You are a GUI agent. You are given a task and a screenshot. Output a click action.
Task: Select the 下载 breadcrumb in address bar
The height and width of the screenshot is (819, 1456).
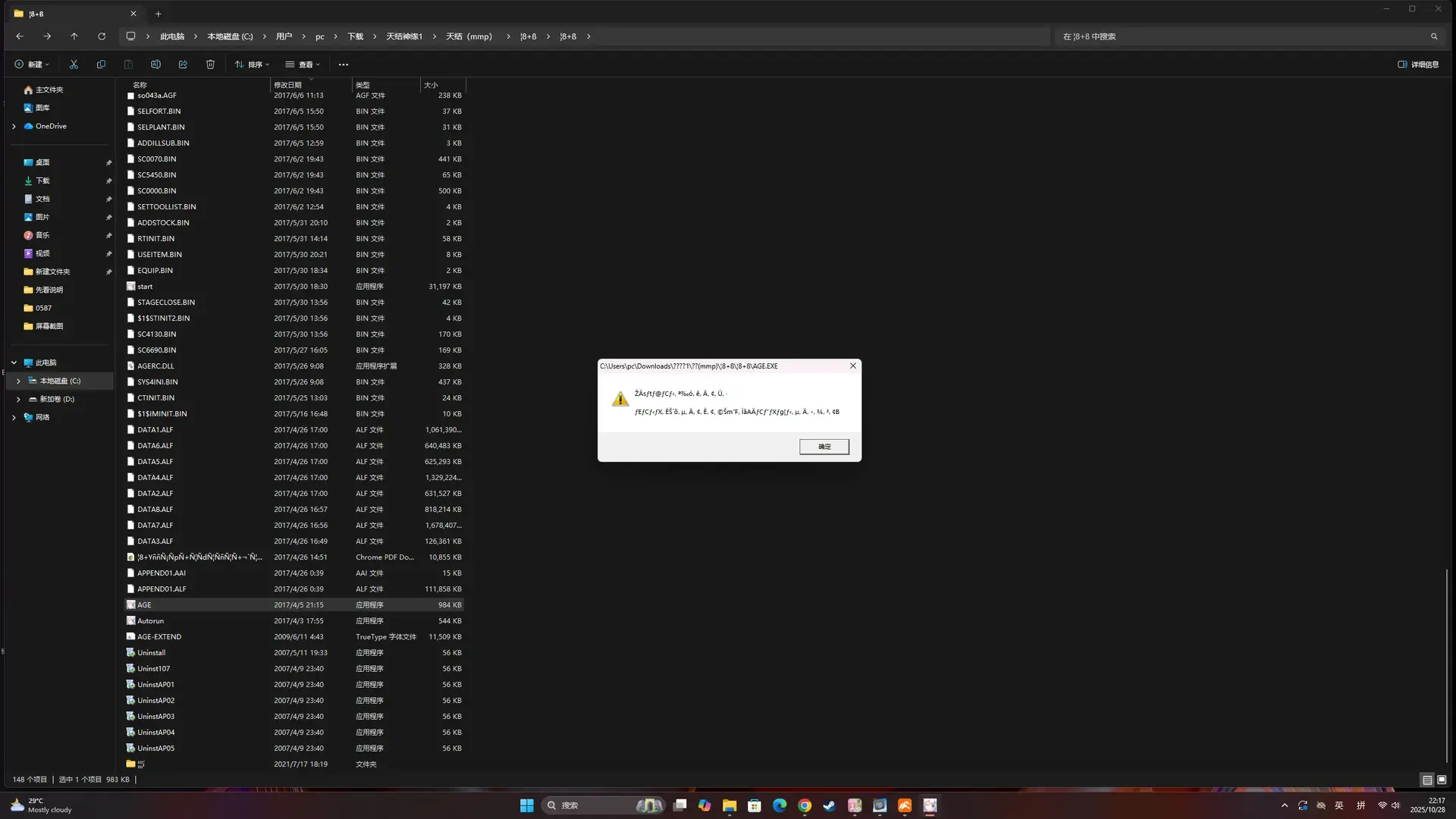pyautogui.click(x=356, y=36)
